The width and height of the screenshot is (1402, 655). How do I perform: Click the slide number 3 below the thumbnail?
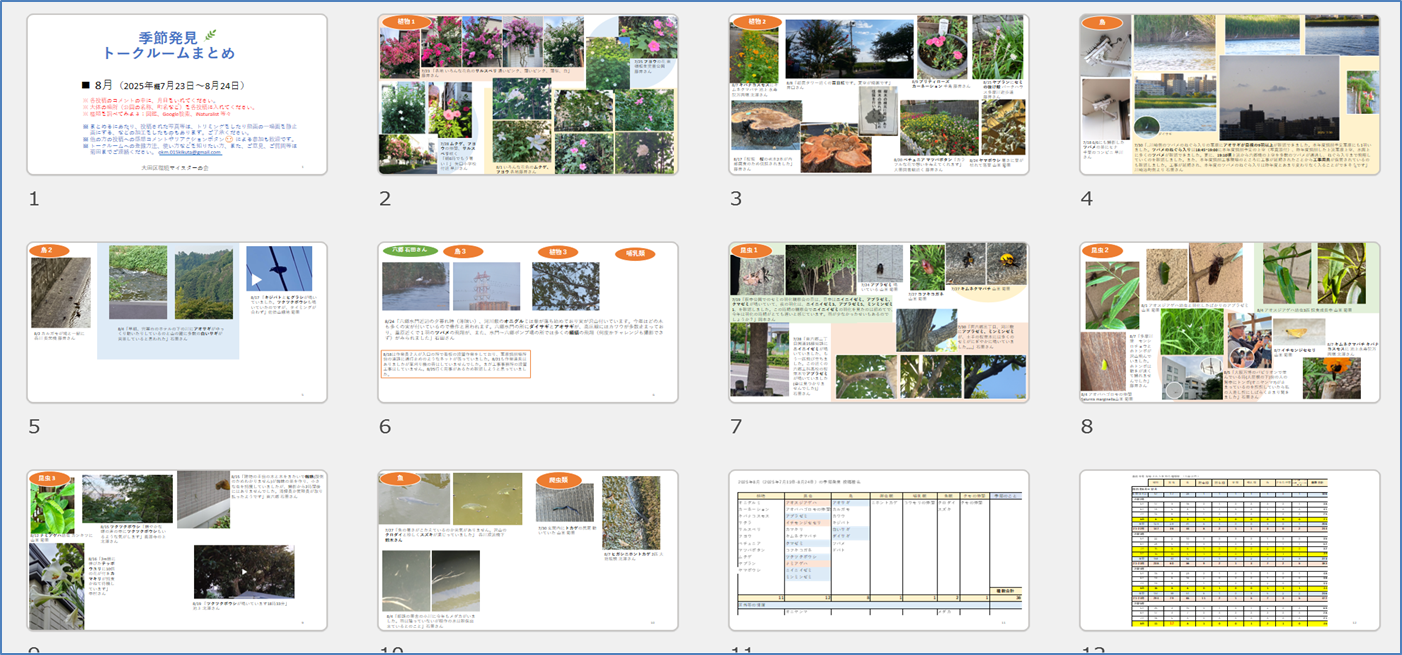(x=736, y=199)
